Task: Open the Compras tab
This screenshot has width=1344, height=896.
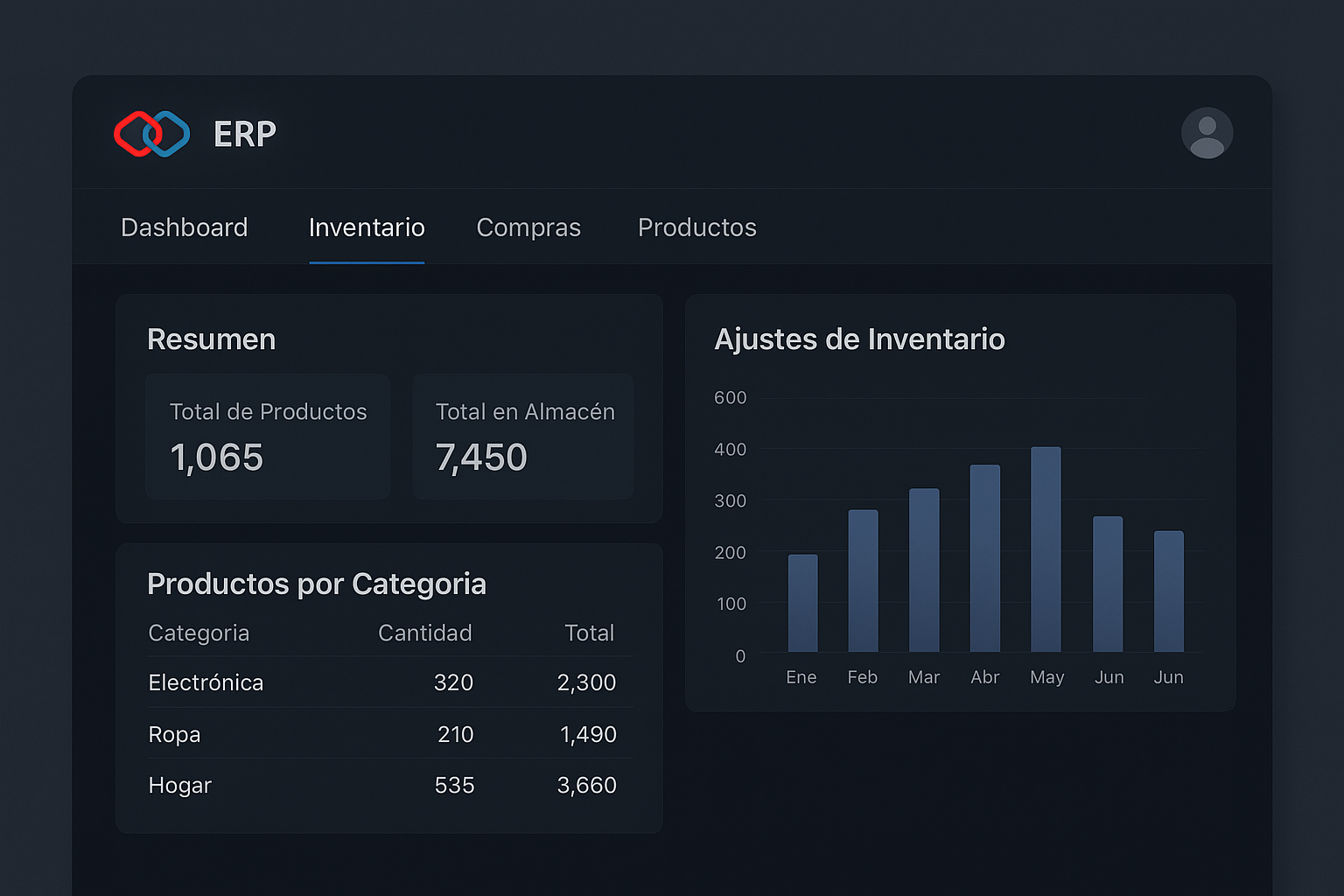Action: (x=528, y=227)
